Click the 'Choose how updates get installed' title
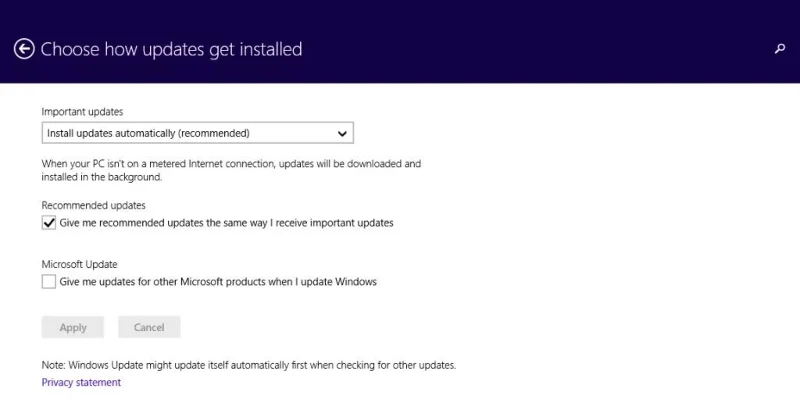 click(x=171, y=49)
